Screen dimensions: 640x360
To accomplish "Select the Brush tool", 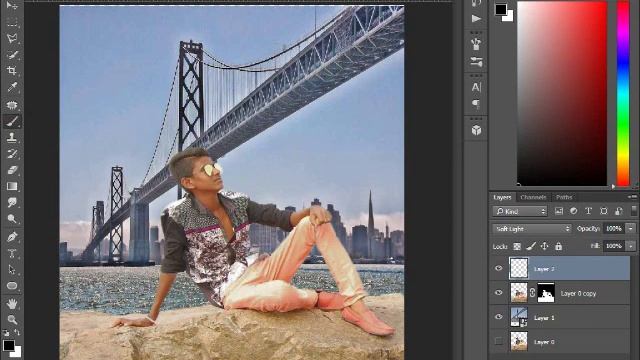I will (12, 121).
